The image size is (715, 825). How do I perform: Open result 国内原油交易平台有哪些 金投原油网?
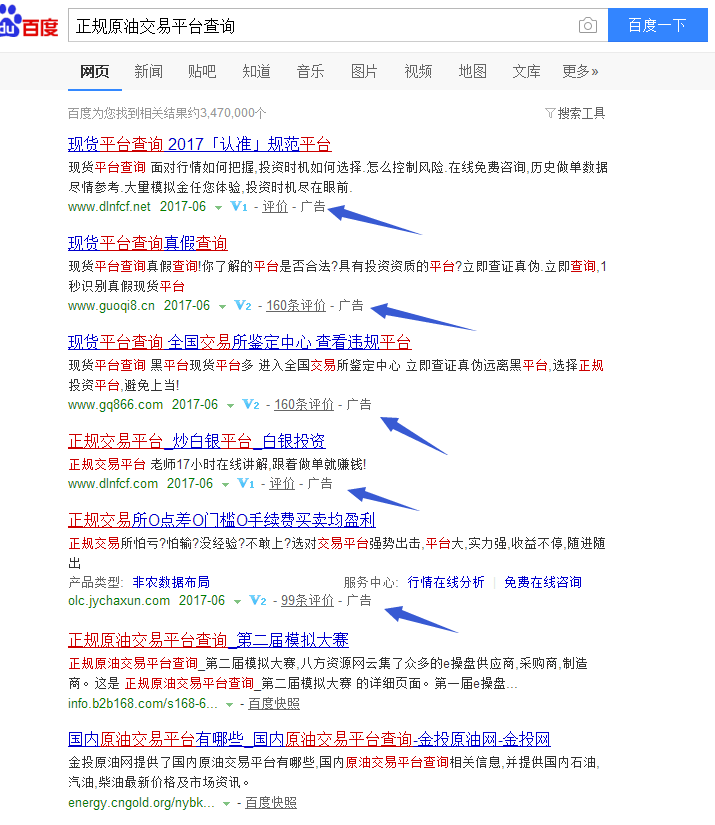(x=309, y=739)
